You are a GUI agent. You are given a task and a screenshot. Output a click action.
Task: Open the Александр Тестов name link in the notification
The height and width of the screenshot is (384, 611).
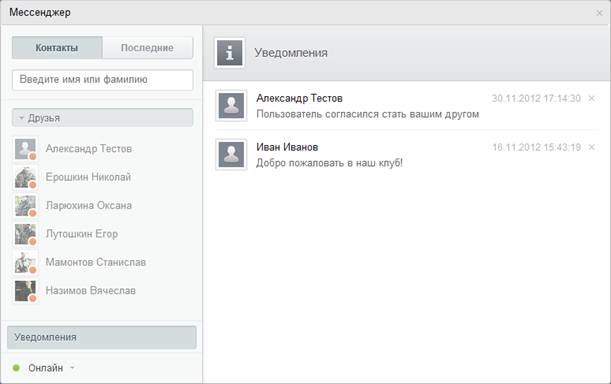[299, 98]
